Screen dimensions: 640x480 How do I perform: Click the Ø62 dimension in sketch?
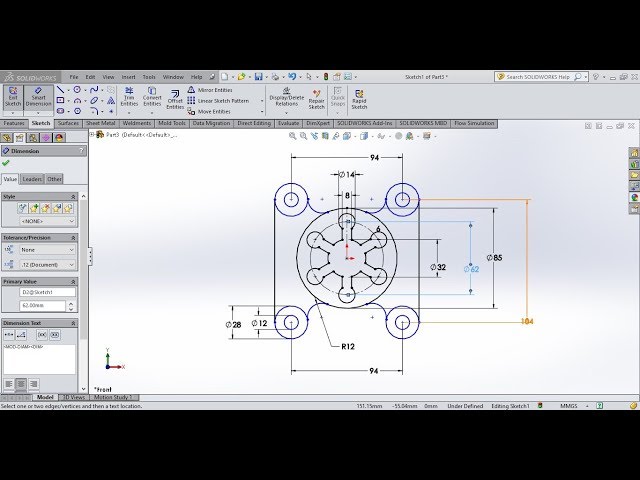(471, 269)
